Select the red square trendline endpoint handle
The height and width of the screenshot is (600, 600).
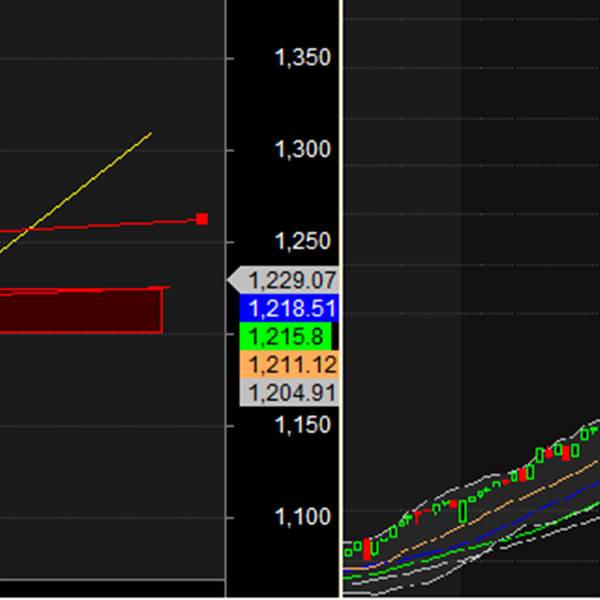tap(202, 219)
